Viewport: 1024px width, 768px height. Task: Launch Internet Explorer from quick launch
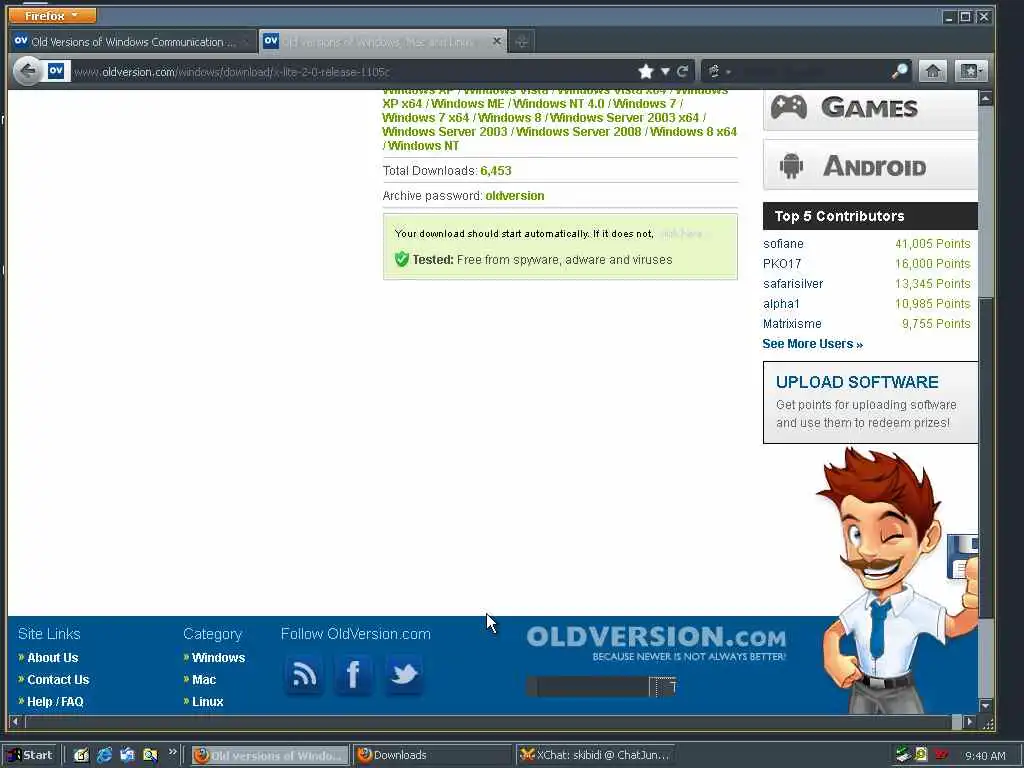104,755
